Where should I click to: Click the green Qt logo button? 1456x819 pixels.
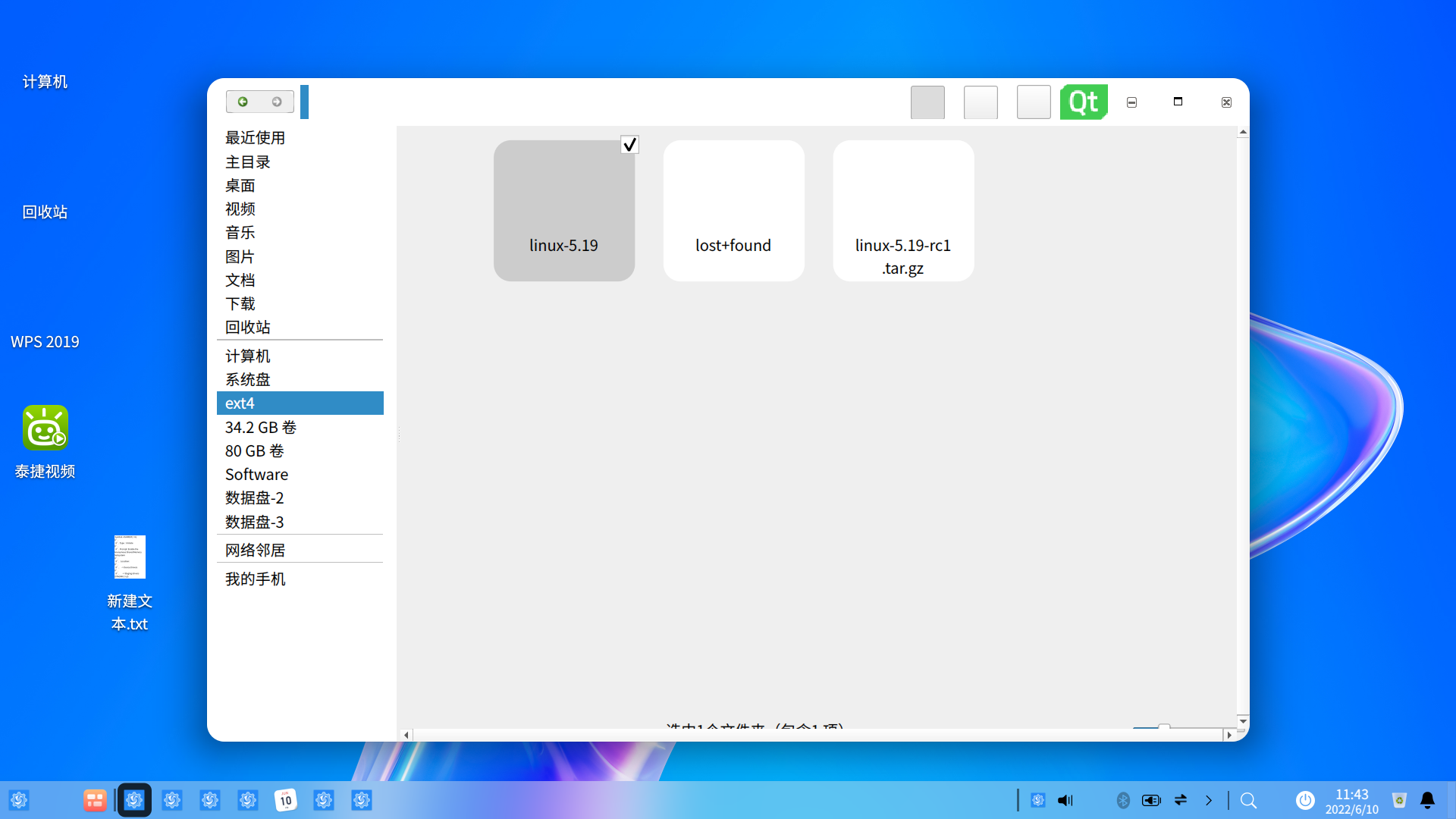(x=1083, y=102)
